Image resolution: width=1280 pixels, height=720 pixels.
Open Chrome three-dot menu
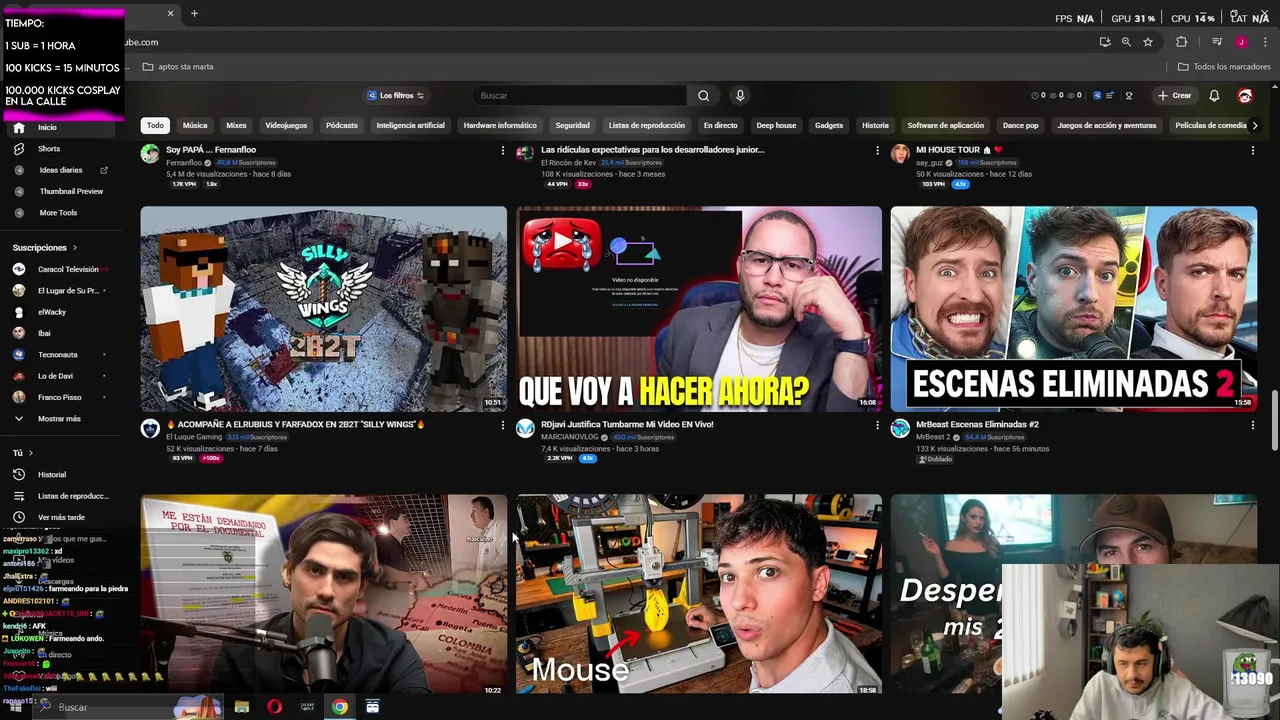click(x=1264, y=42)
